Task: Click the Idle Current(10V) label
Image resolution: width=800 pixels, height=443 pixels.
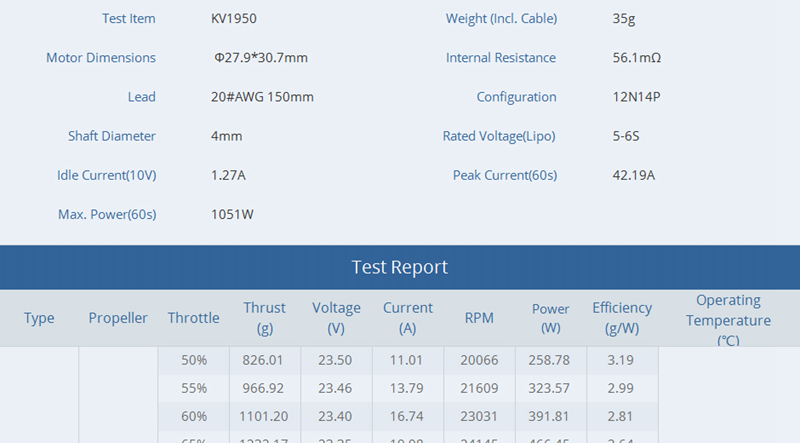Action: point(106,175)
